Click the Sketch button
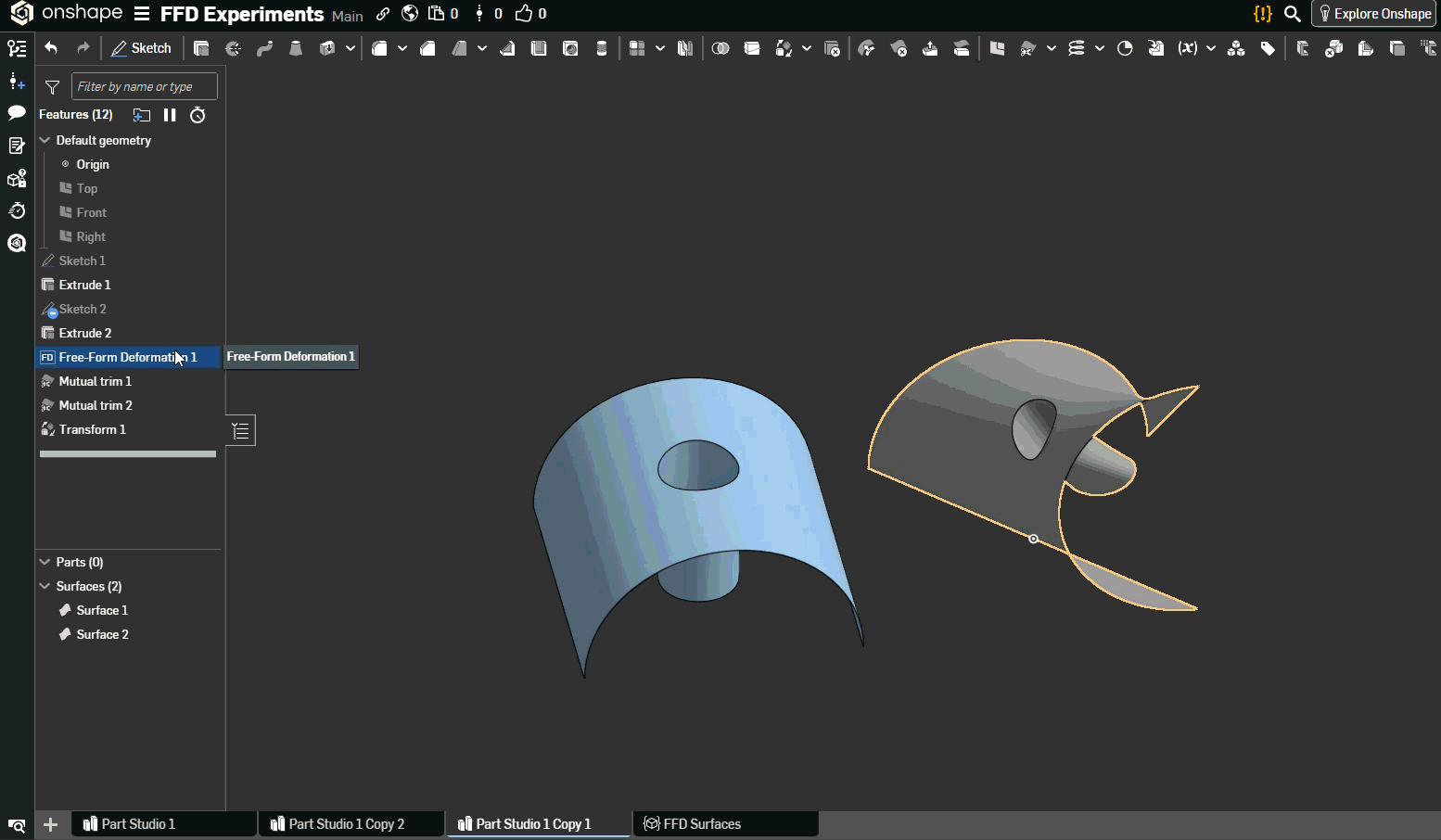The height and width of the screenshot is (840, 1441). (x=141, y=48)
